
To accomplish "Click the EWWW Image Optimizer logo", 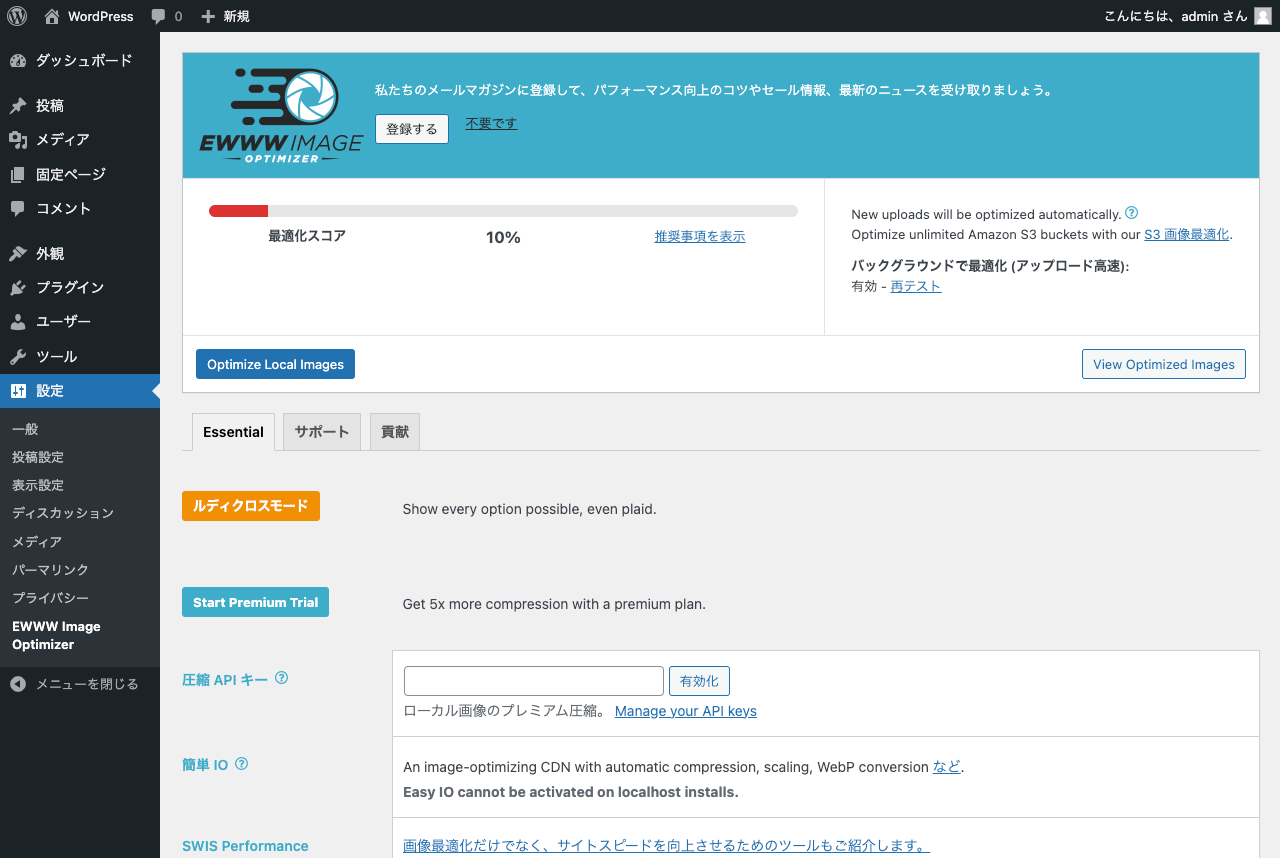I will (281, 115).
